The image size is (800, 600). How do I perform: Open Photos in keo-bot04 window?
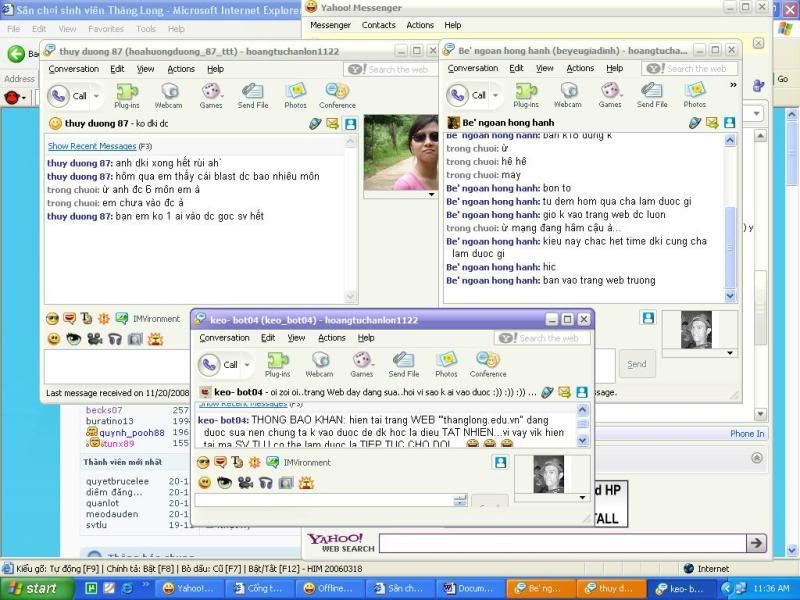446,364
